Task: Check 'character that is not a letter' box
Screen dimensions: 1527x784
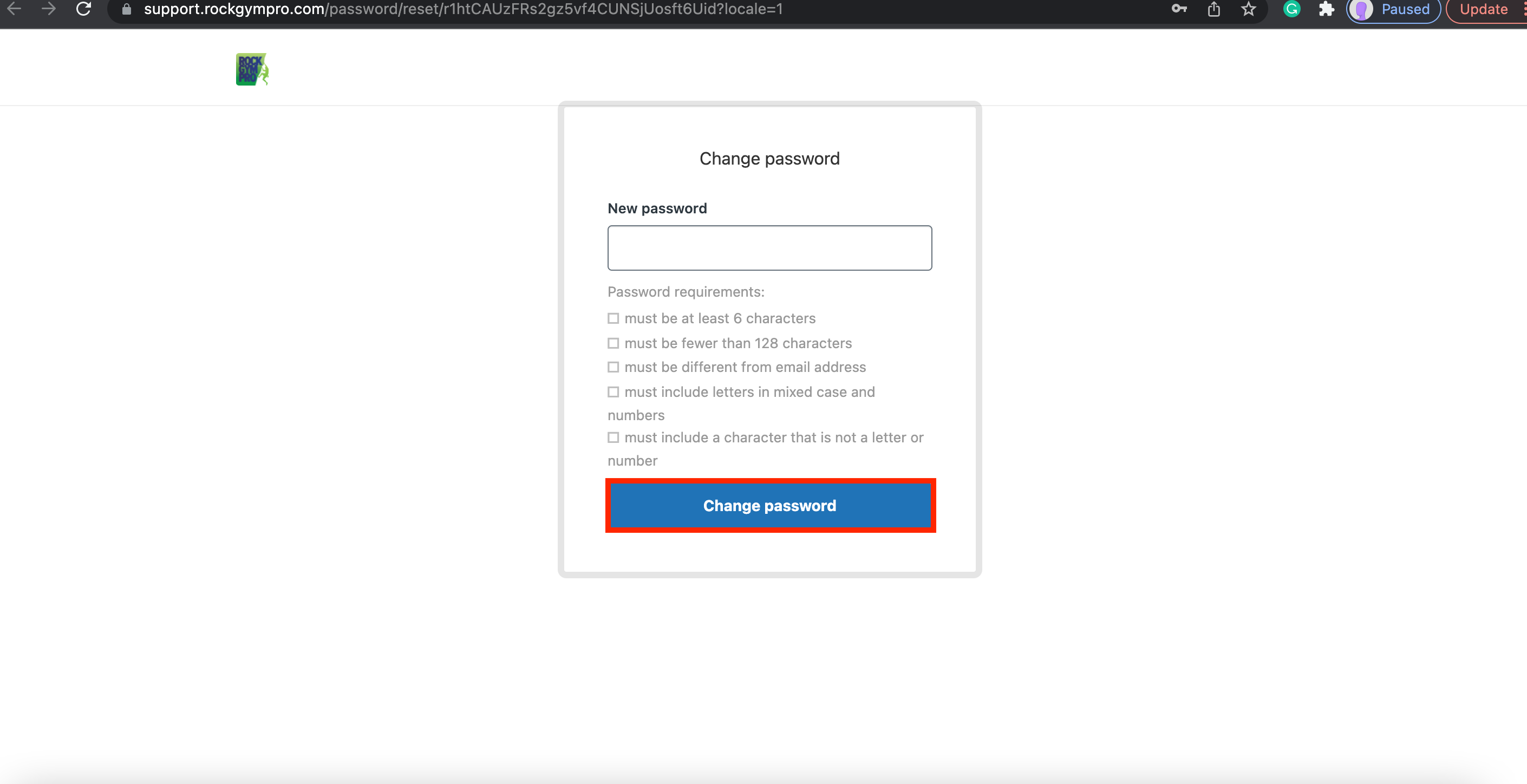Action: (613, 438)
